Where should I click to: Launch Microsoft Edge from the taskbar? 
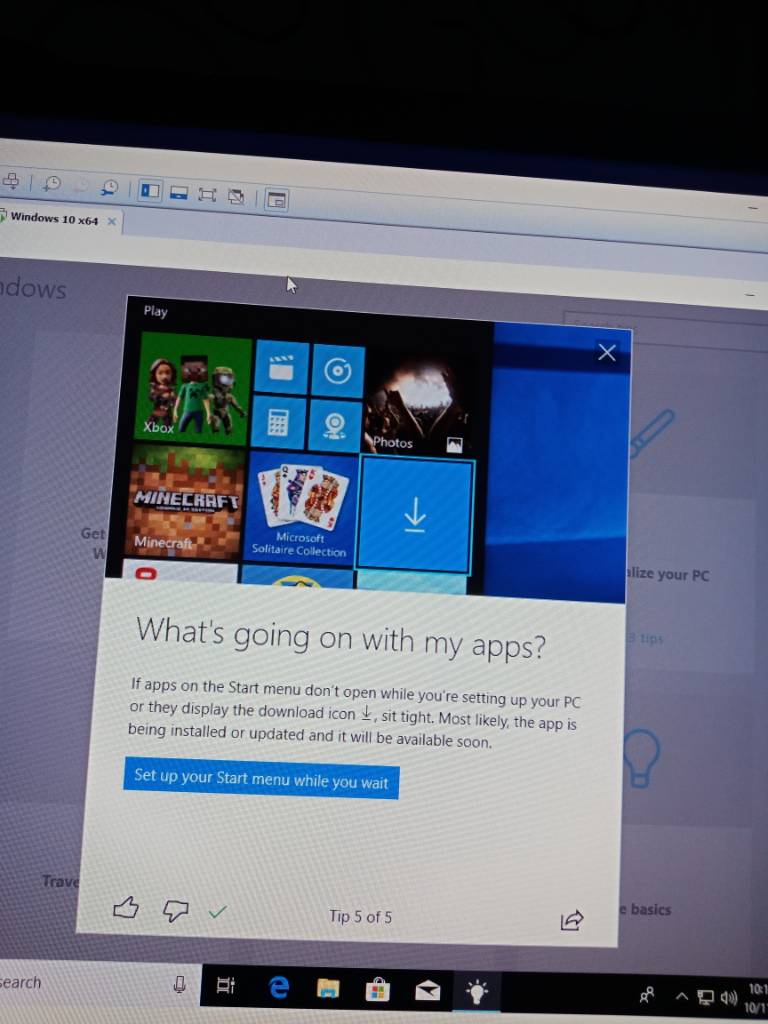click(x=279, y=987)
